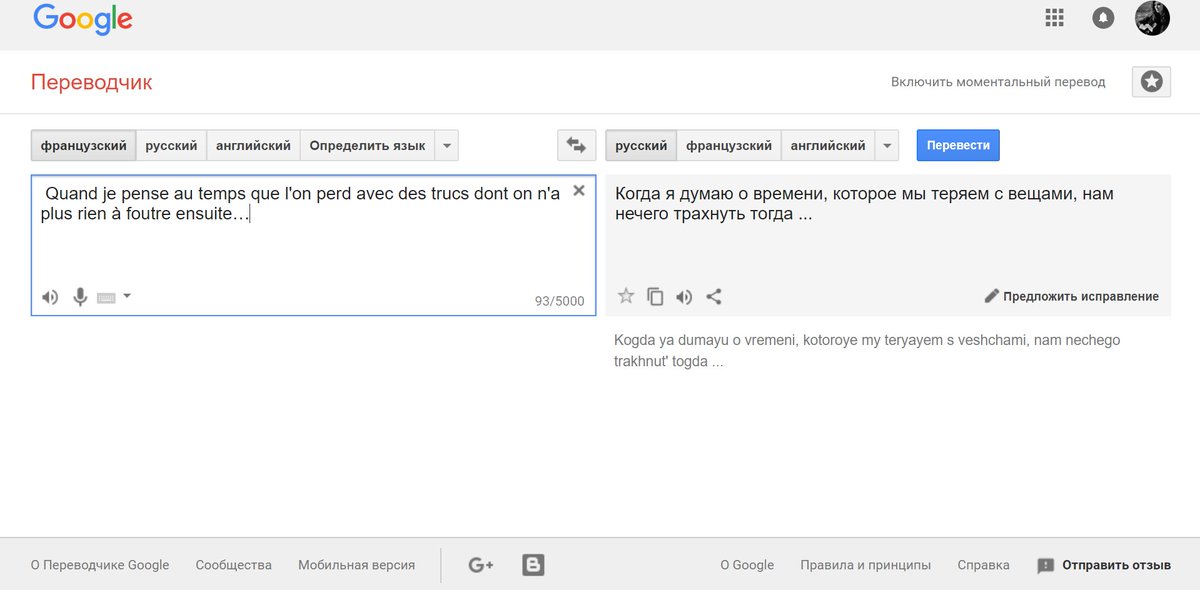Share the translation via share icon
The image size is (1200, 590).
click(714, 296)
